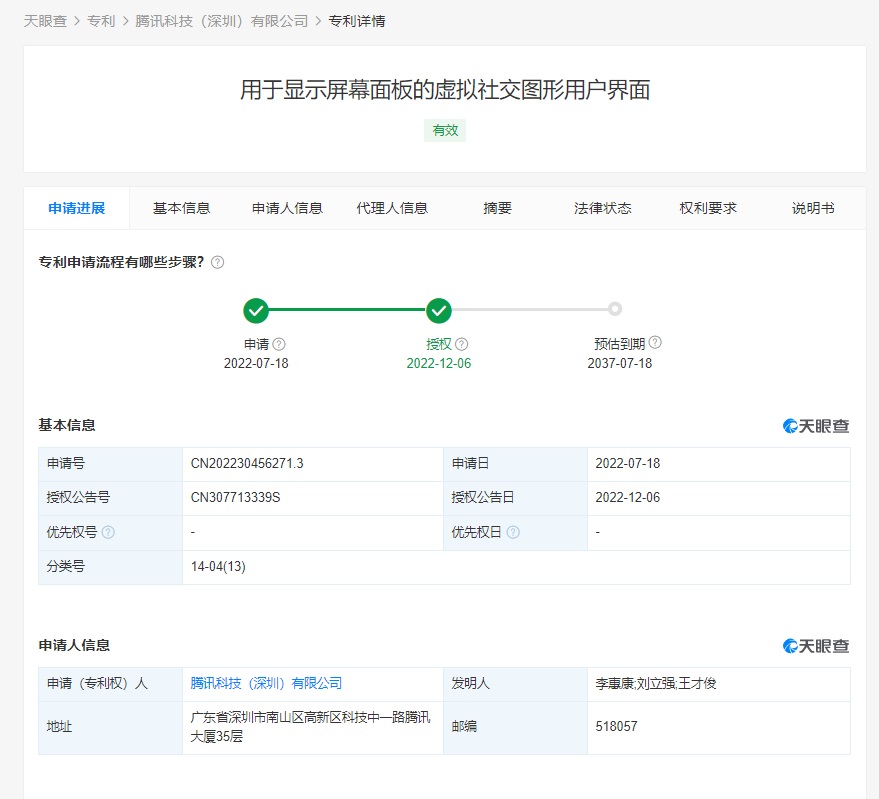This screenshot has width=879, height=799.
Task: Open applicant link 腾讯科技（深圳）有限公司 in table
Action: 266,683
